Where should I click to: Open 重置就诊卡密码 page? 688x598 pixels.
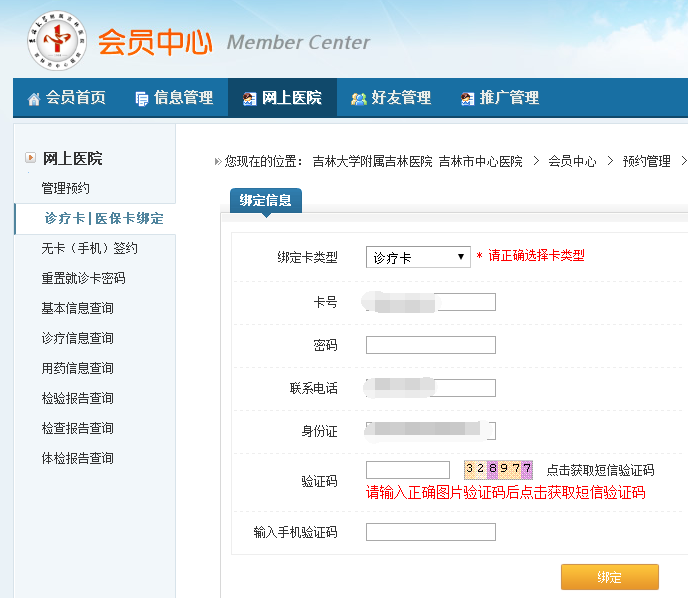83,278
